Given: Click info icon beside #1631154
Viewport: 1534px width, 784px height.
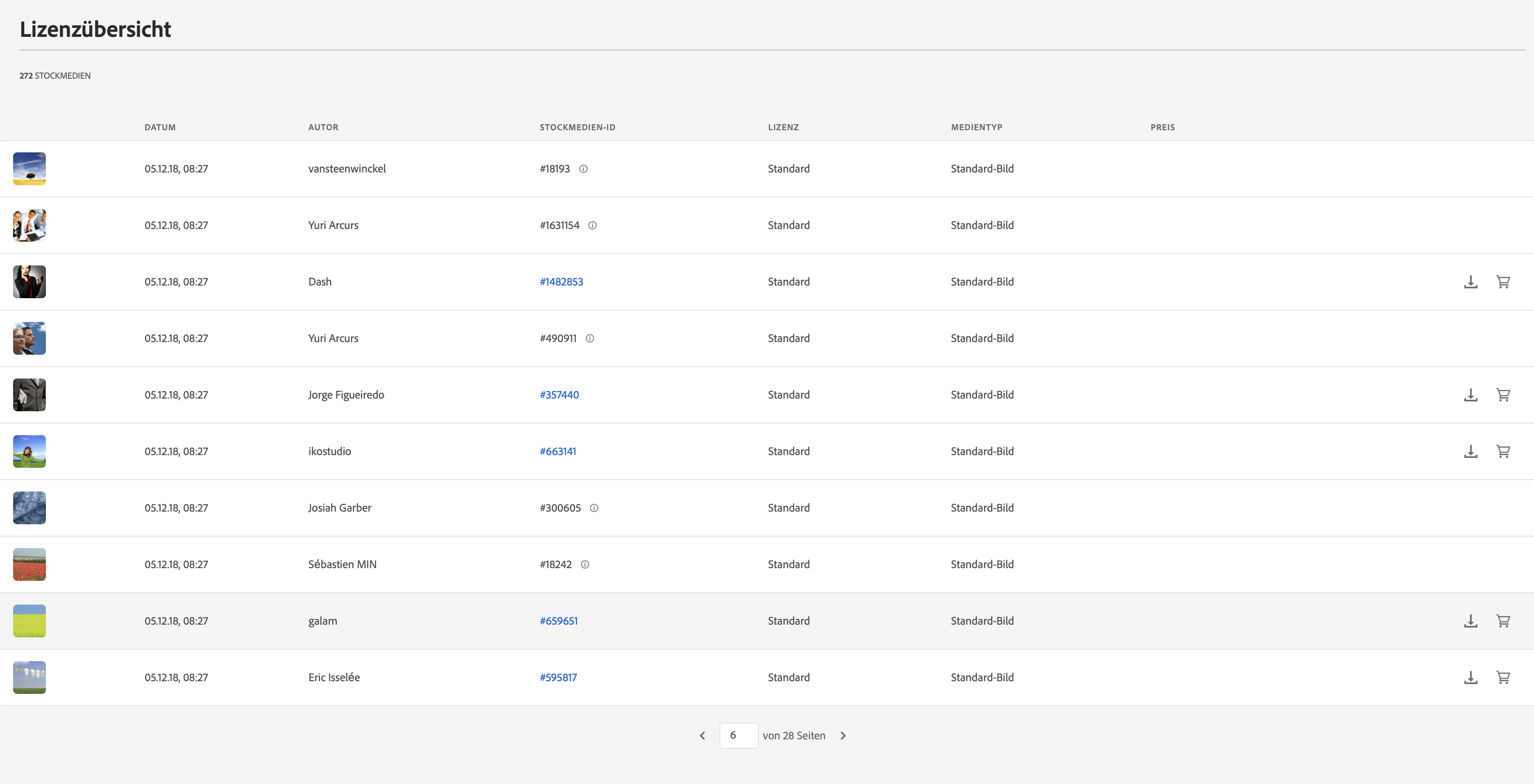Looking at the screenshot, I should [592, 226].
